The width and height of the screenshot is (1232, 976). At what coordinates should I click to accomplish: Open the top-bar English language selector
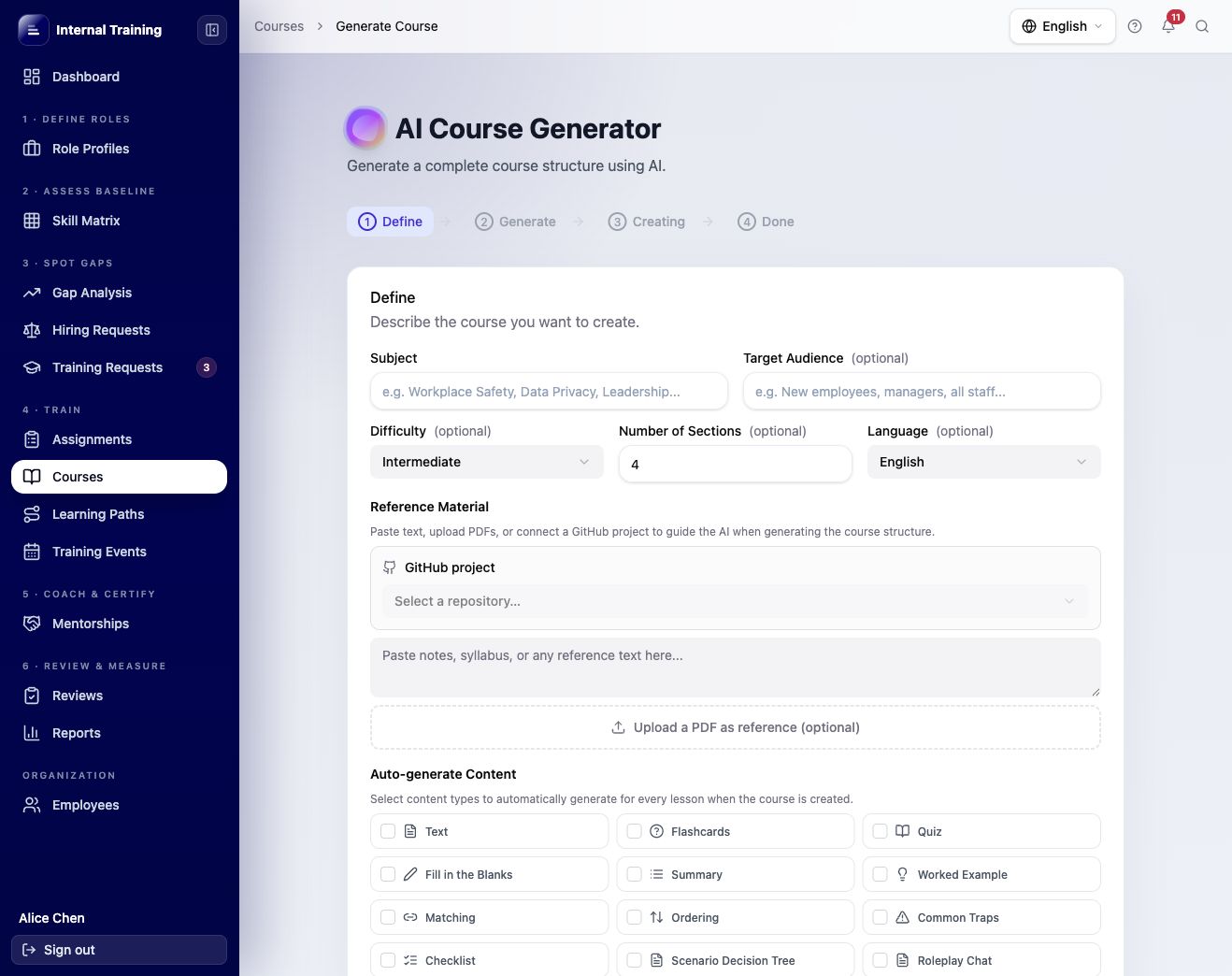coord(1062,26)
